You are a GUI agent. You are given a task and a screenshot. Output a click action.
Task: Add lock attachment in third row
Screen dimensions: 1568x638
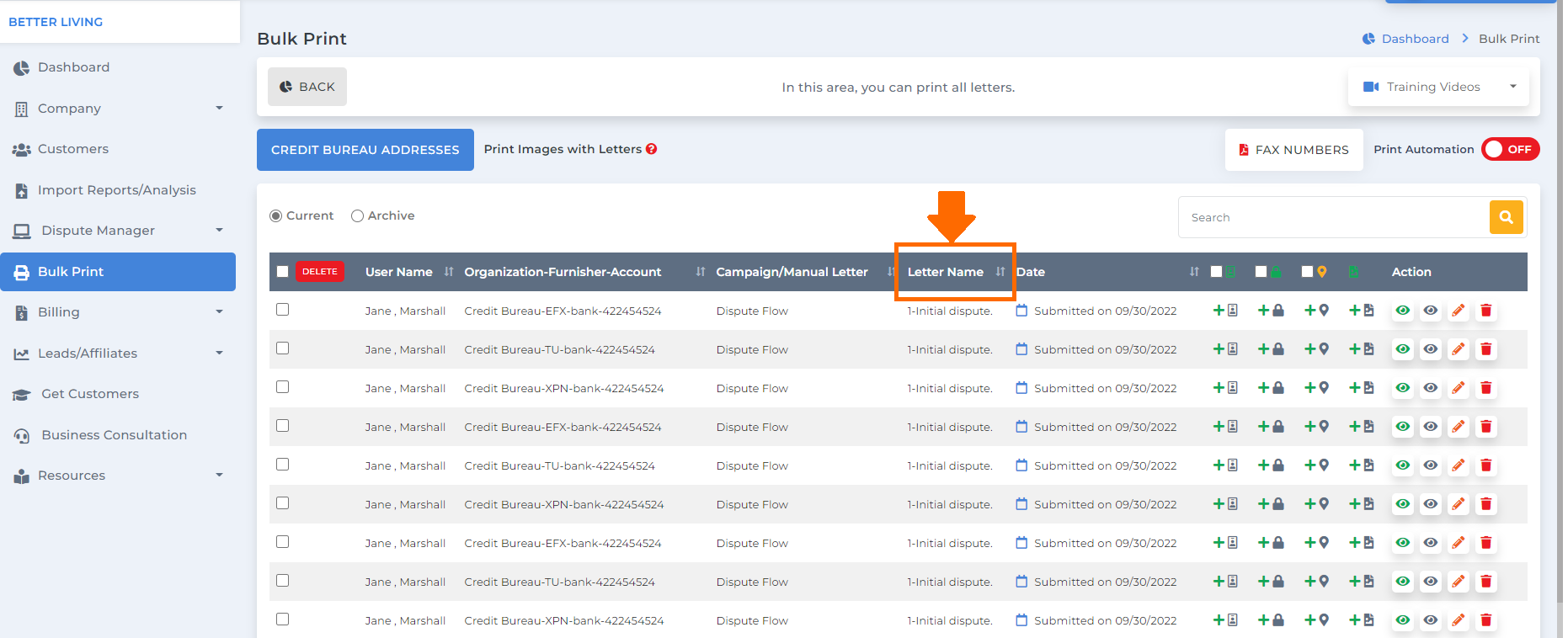[1271, 388]
